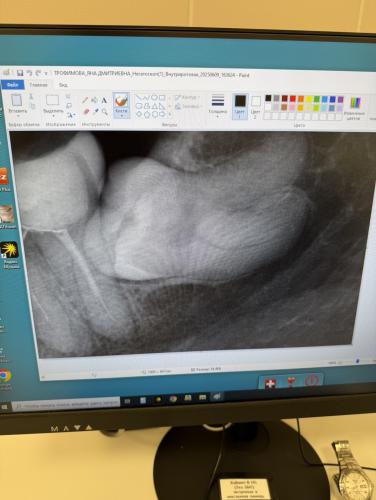The width and height of the screenshot is (376, 500).
Task: Pick the oval shape in the gallery
Action: coord(154,97)
